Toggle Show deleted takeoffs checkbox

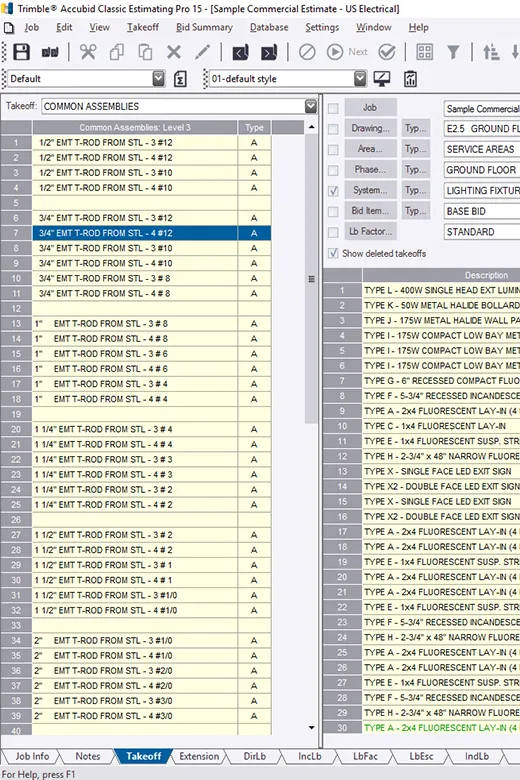[333, 253]
